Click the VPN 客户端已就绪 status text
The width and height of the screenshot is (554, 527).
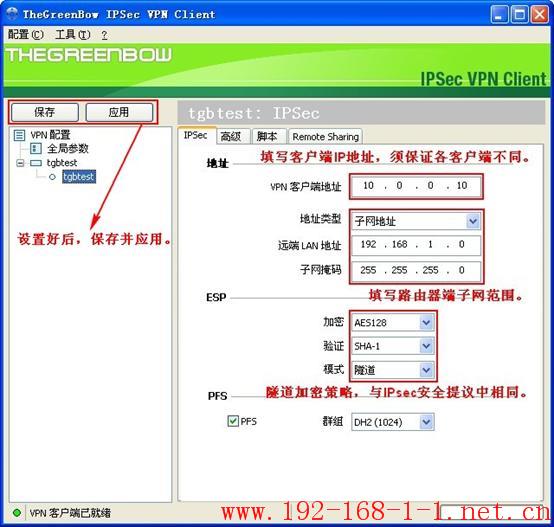coord(70,513)
